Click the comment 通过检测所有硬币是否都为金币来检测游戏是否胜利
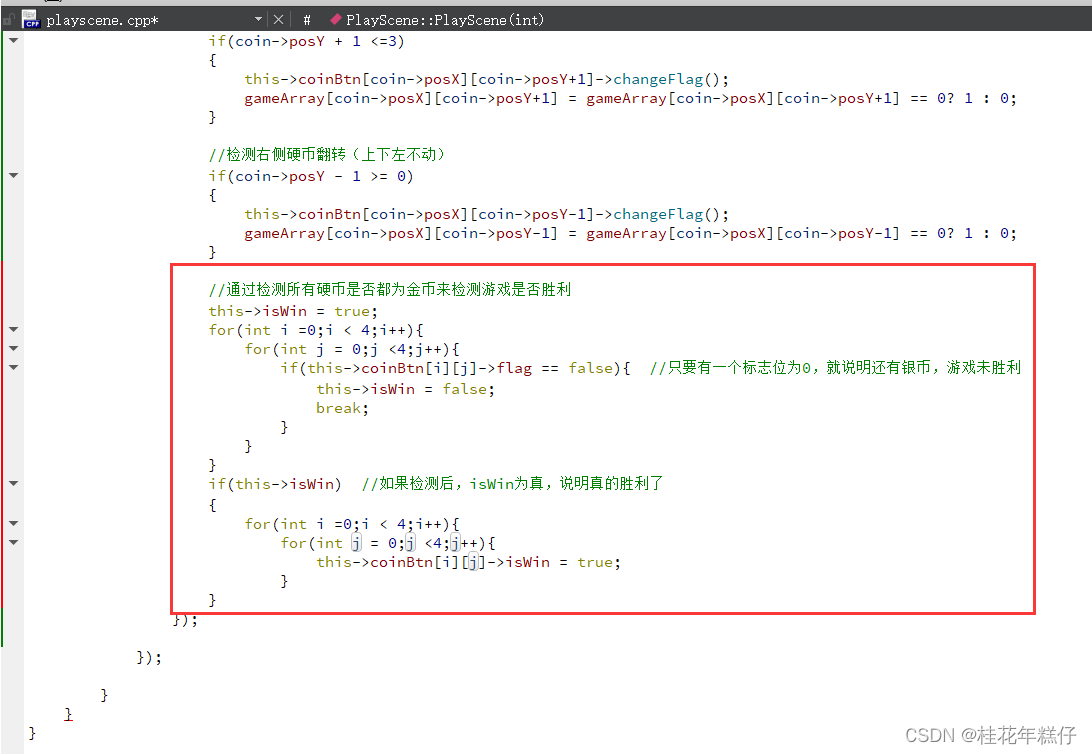The width and height of the screenshot is (1092, 754). click(389, 290)
